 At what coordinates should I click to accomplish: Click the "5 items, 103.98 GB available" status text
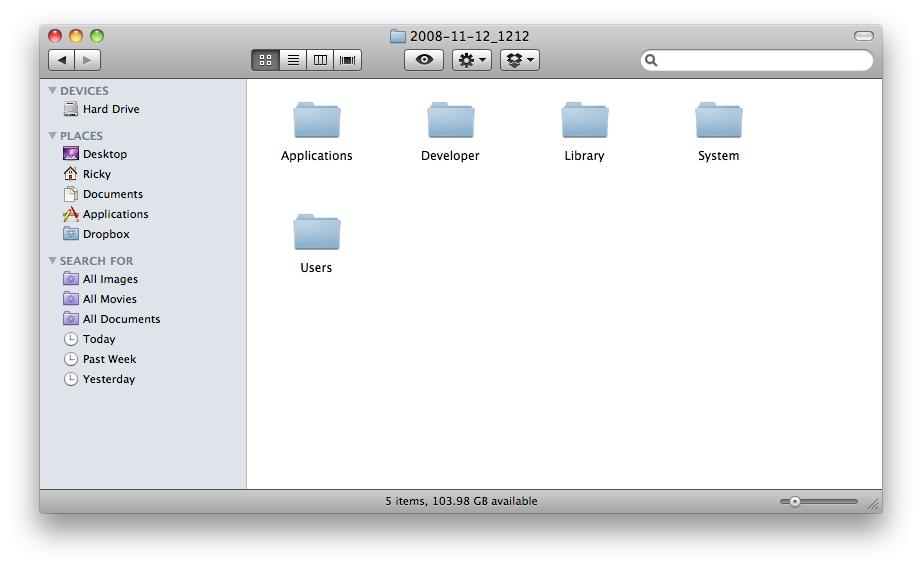(x=462, y=501)
